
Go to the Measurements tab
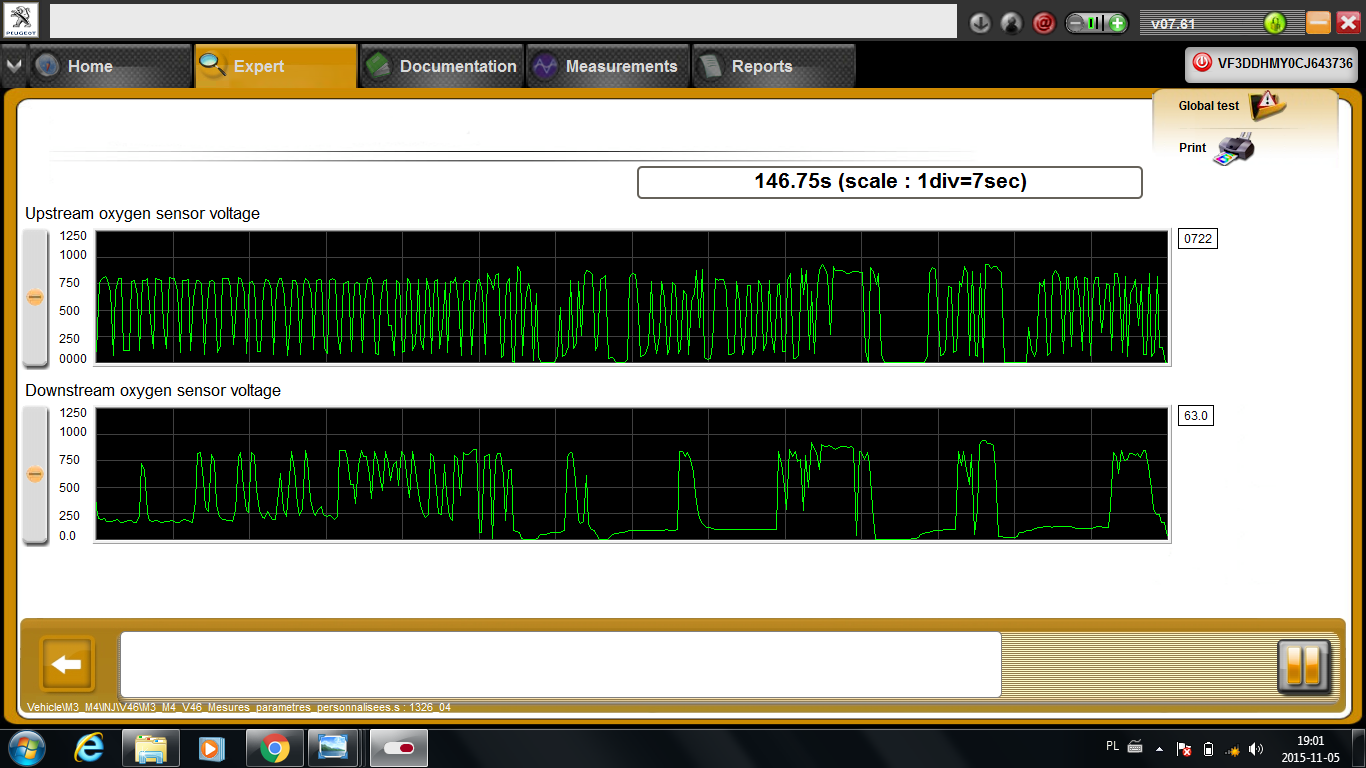pyautogui.click(x=608, y=66)
